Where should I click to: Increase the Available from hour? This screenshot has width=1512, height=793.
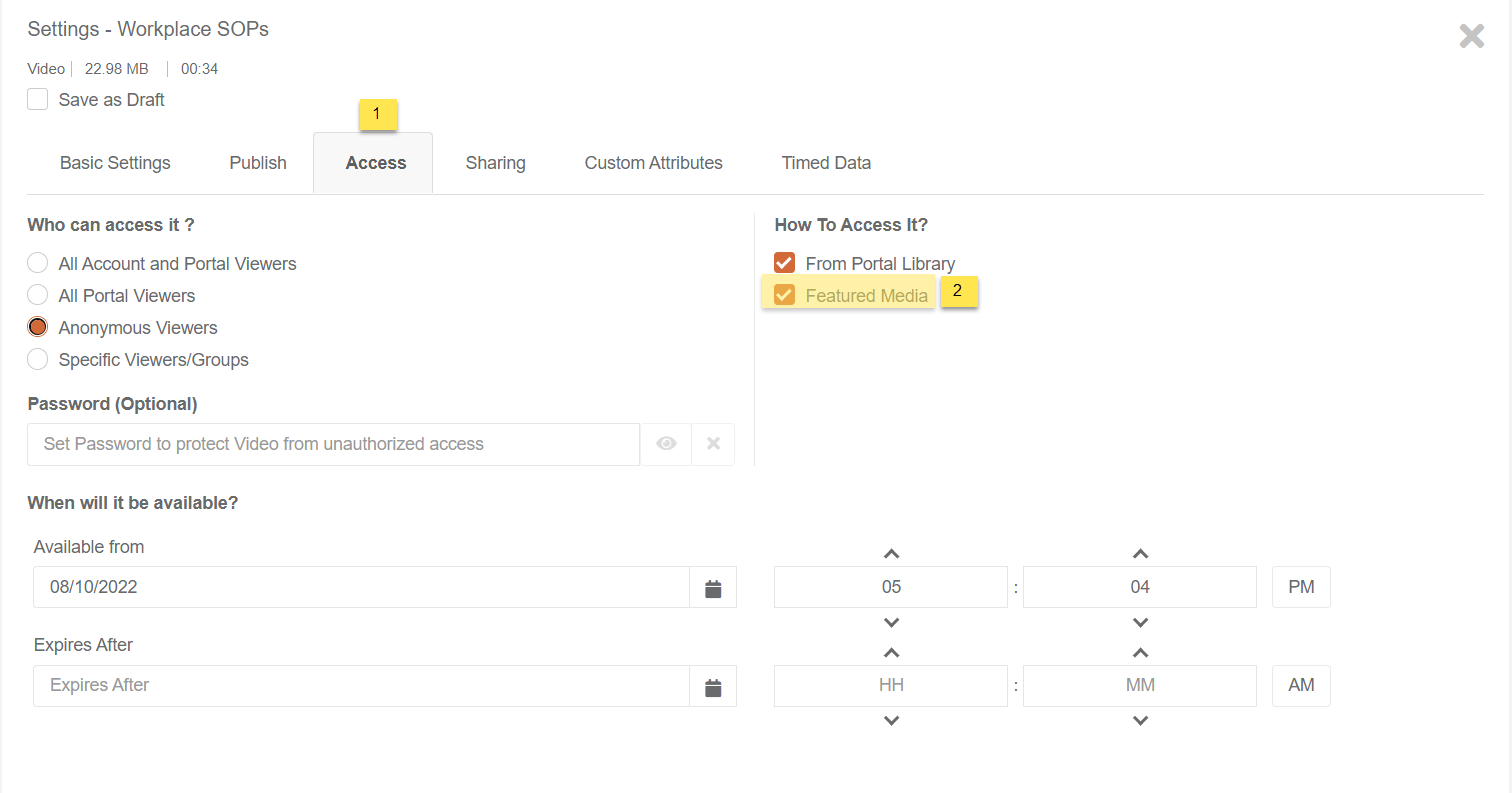point(891,554)
